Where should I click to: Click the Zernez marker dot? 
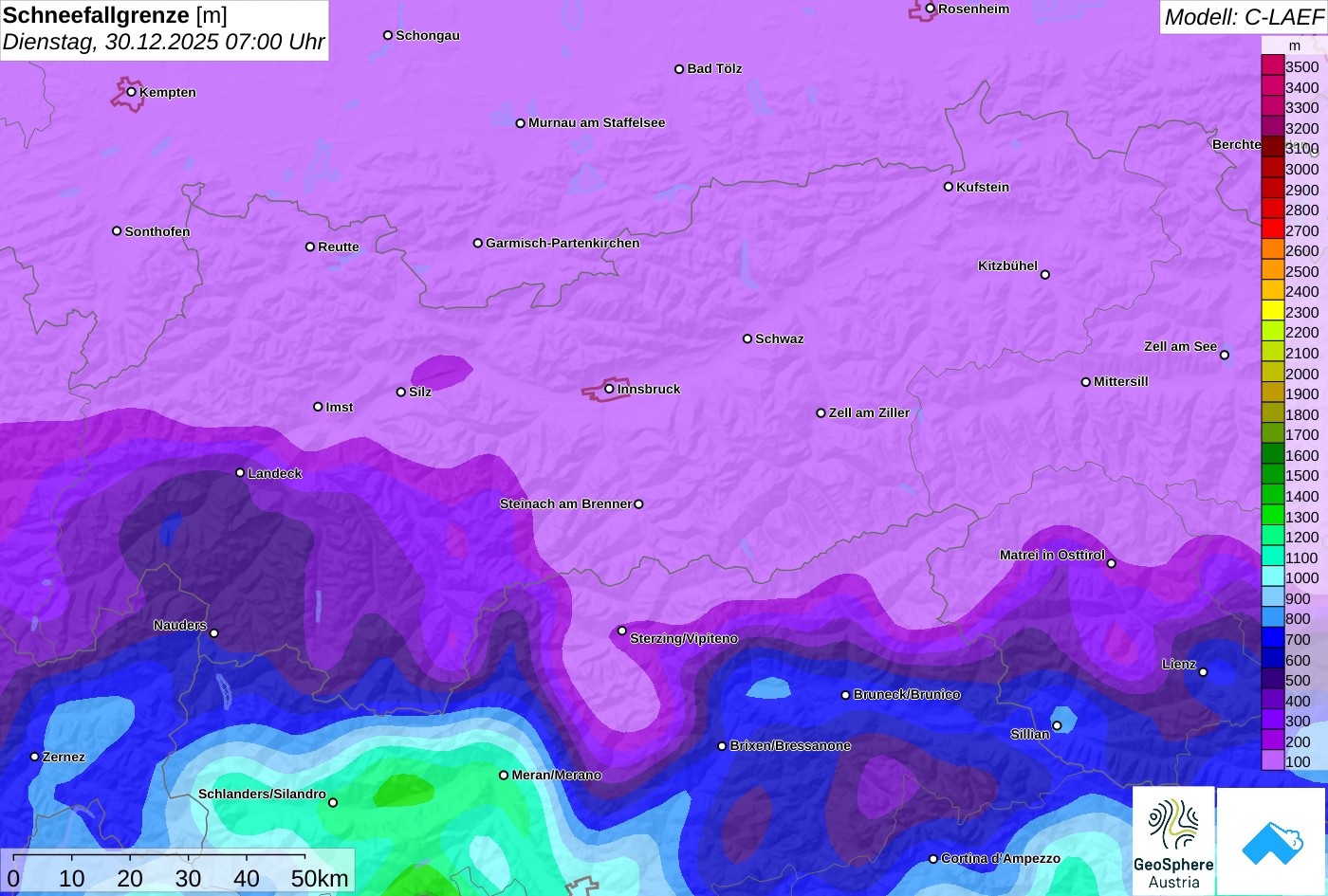pos(35,757)
